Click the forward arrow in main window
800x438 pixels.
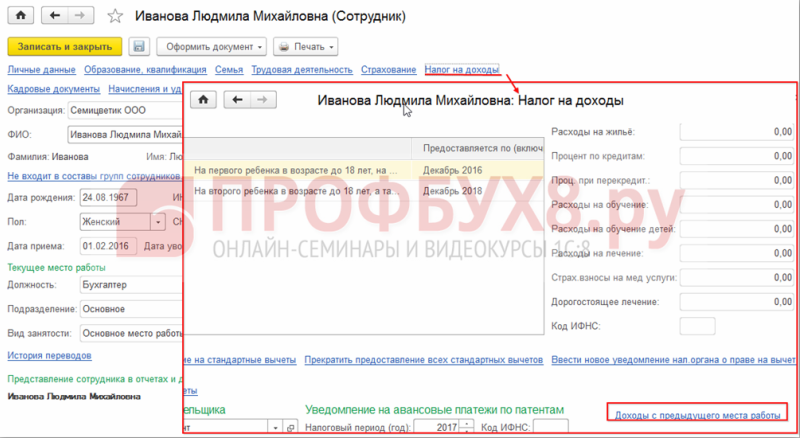click(80, 15)
